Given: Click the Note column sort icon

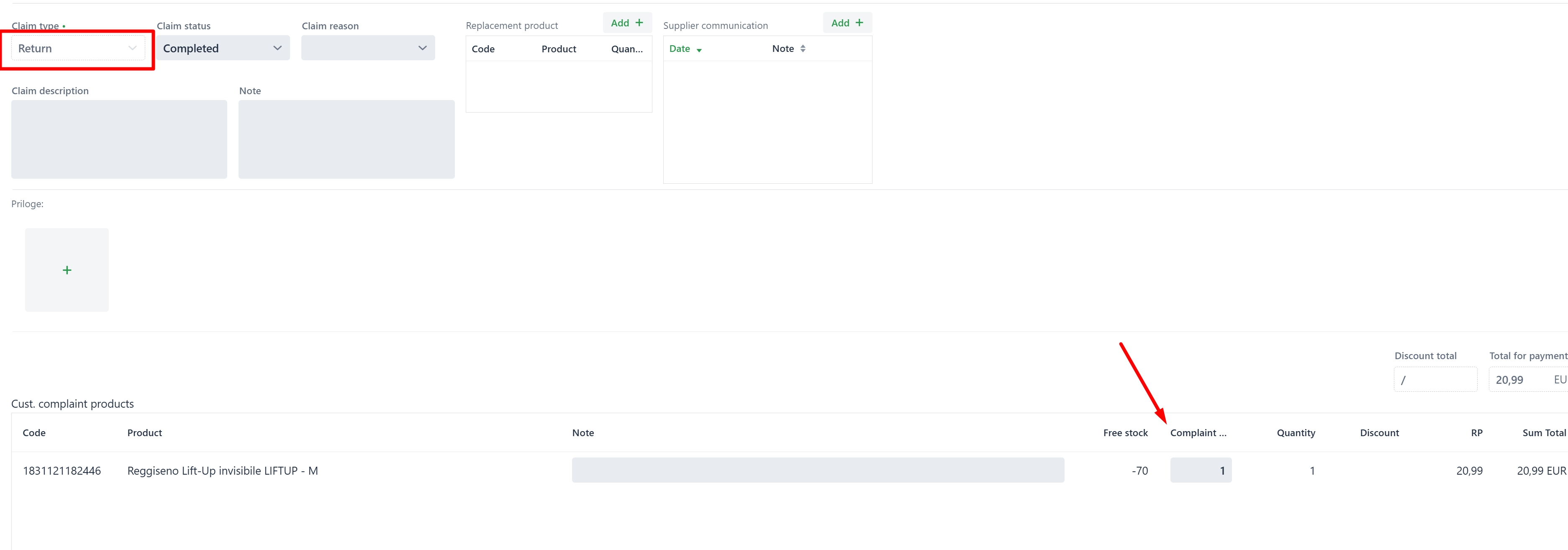Looking at the screenshot, I should [x=803, y=49].
